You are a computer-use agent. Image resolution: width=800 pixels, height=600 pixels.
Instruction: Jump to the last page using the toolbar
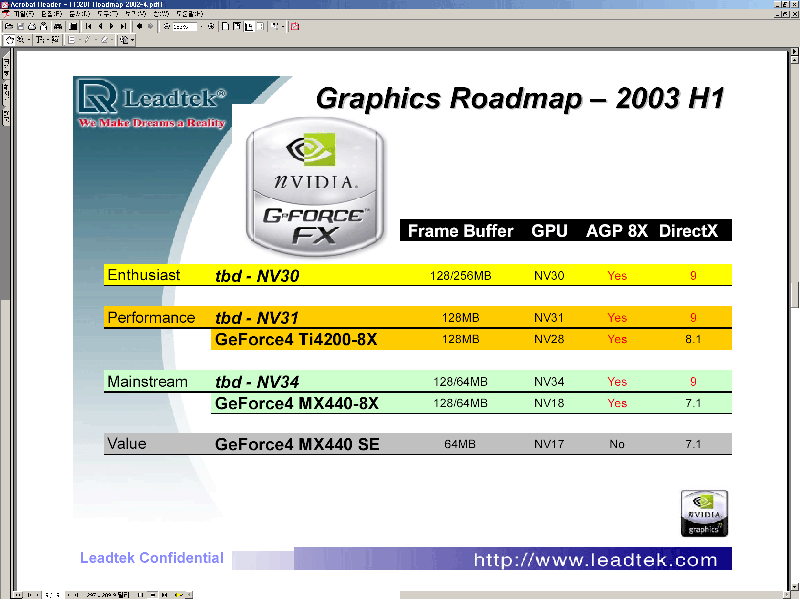click(123, 27)
